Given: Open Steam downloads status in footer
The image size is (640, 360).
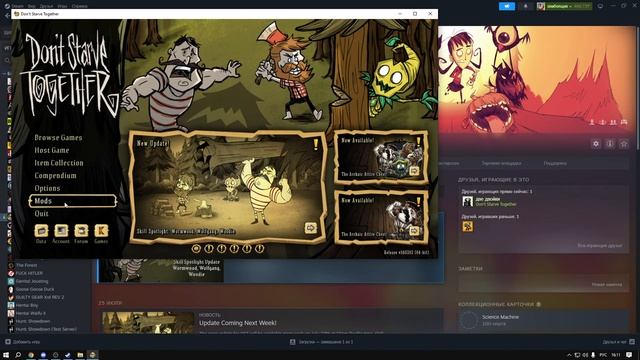Looking at the screenshot, I should coord(322,342).
